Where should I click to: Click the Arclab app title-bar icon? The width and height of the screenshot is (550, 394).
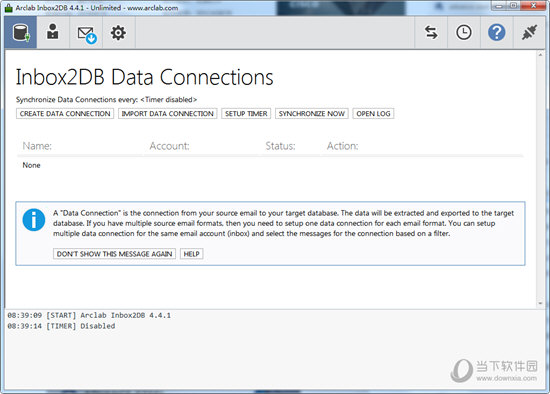pos(8,8)
